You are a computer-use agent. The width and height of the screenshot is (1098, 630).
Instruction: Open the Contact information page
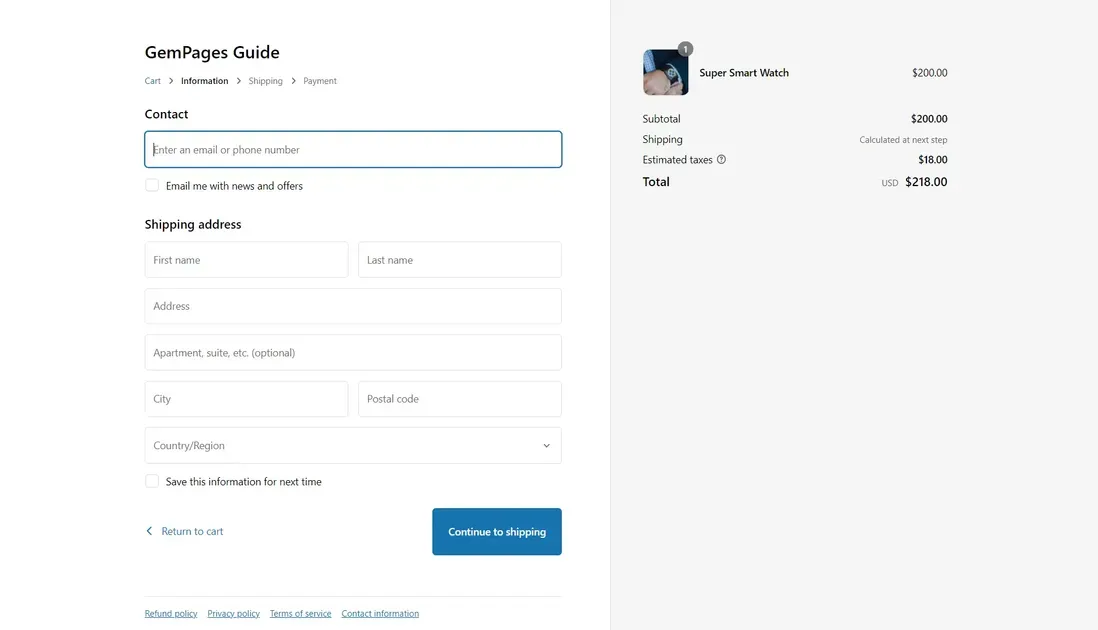[380, 612]
